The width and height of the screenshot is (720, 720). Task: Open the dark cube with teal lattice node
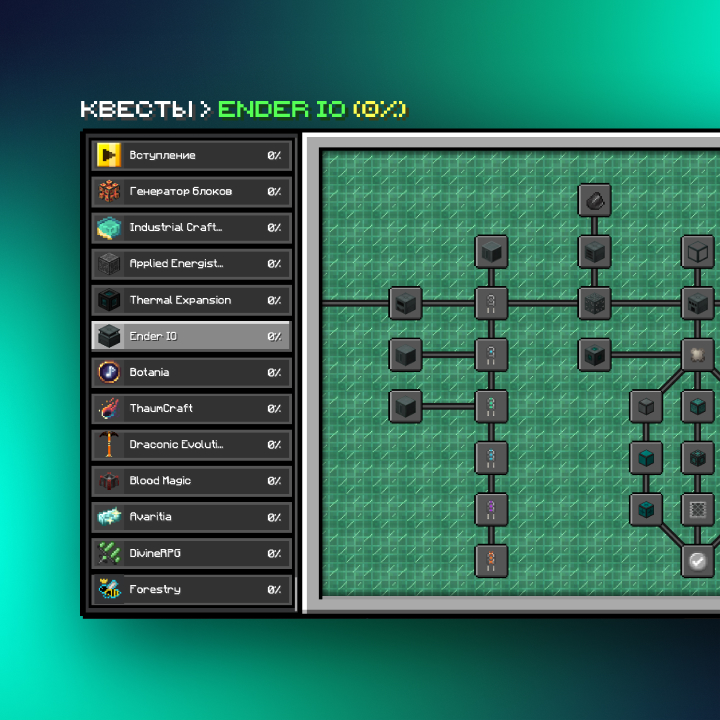pyautogui.click(x=698, y=458)
